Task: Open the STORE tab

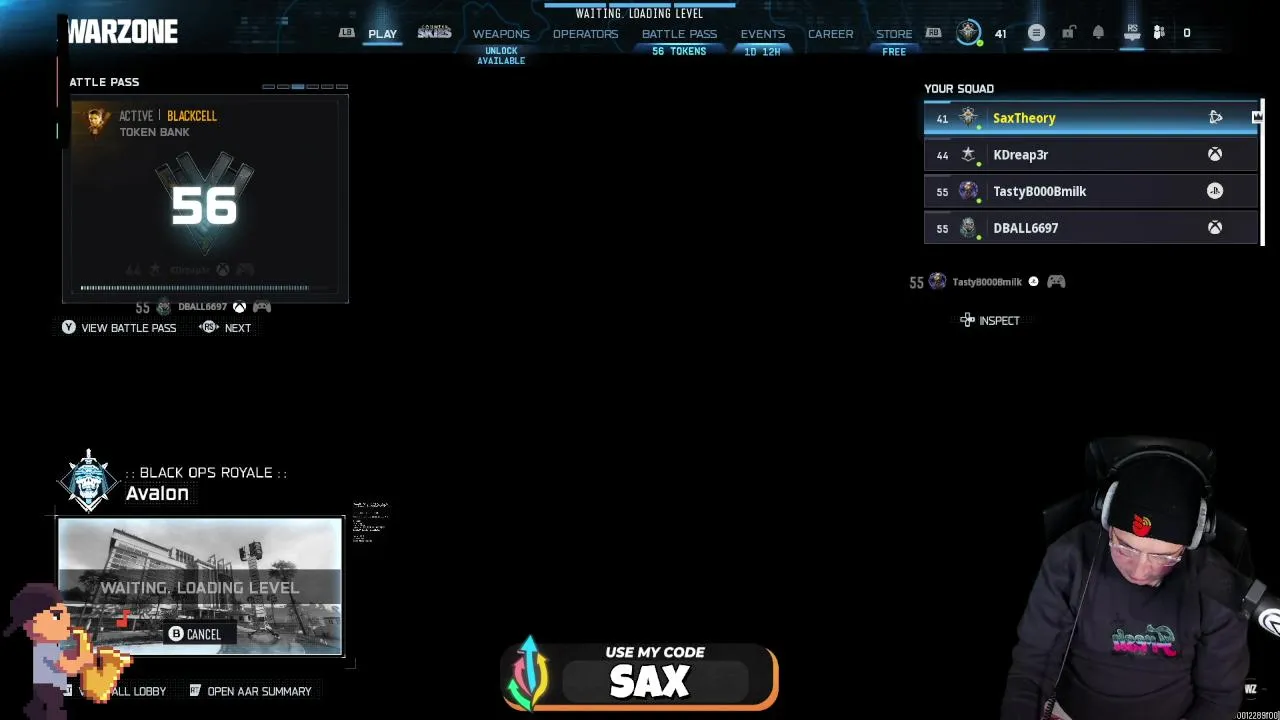Action: (894, 34)
